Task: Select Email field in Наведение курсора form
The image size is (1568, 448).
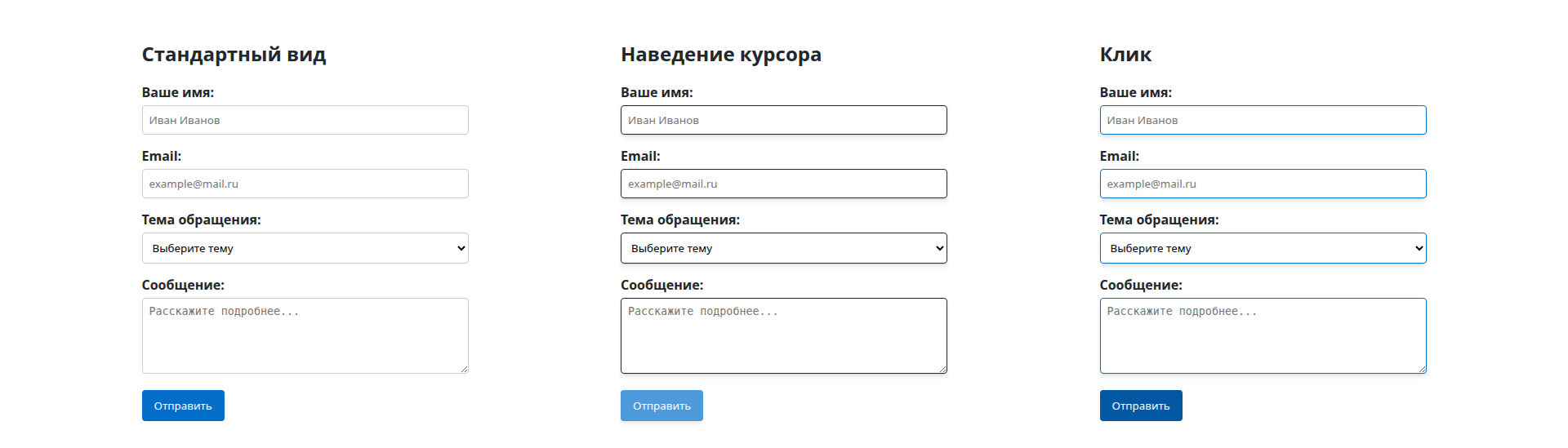Action: 783,184
